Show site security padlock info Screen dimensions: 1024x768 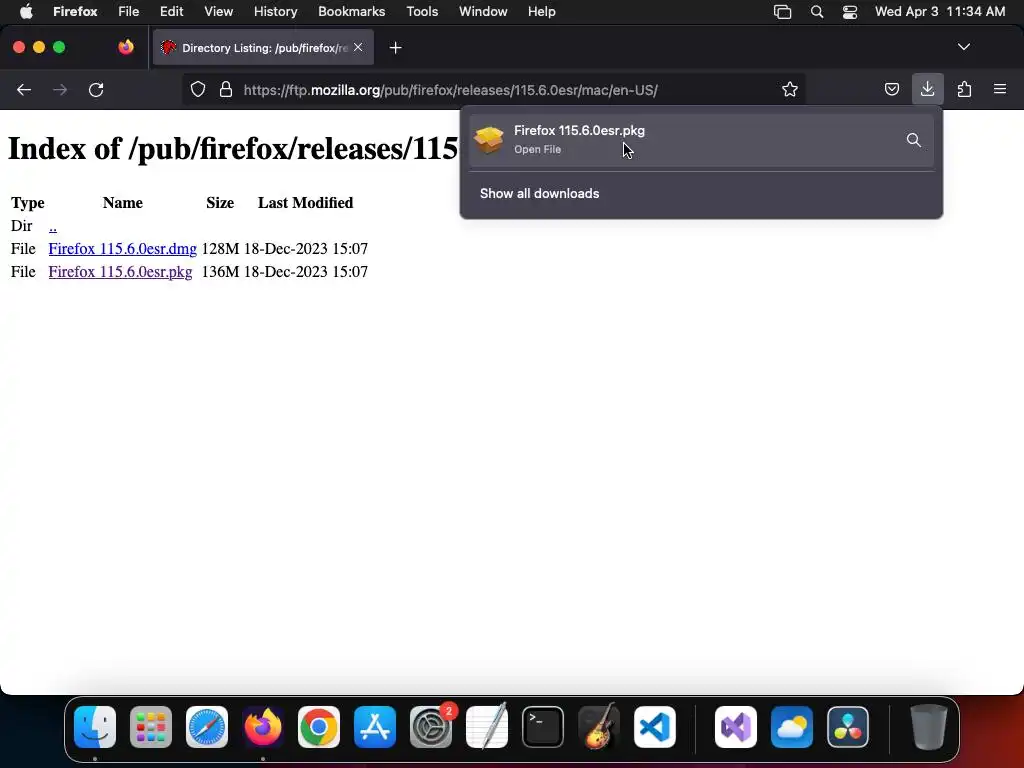pyautogui.click(x=226, y=89)
